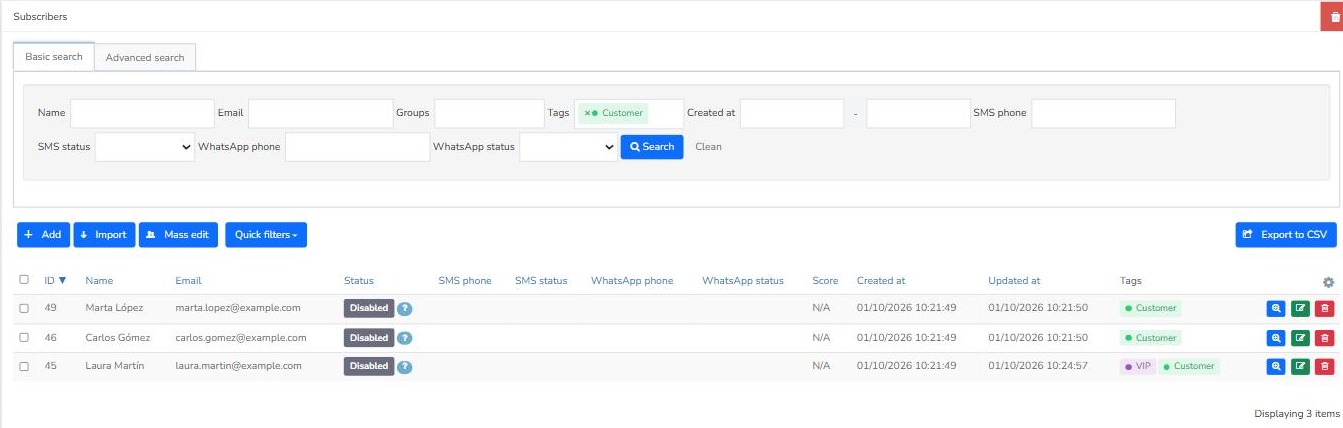View details of subscriber Marta López
The width and height of the screenshot is (1343, 428).
1275,309
